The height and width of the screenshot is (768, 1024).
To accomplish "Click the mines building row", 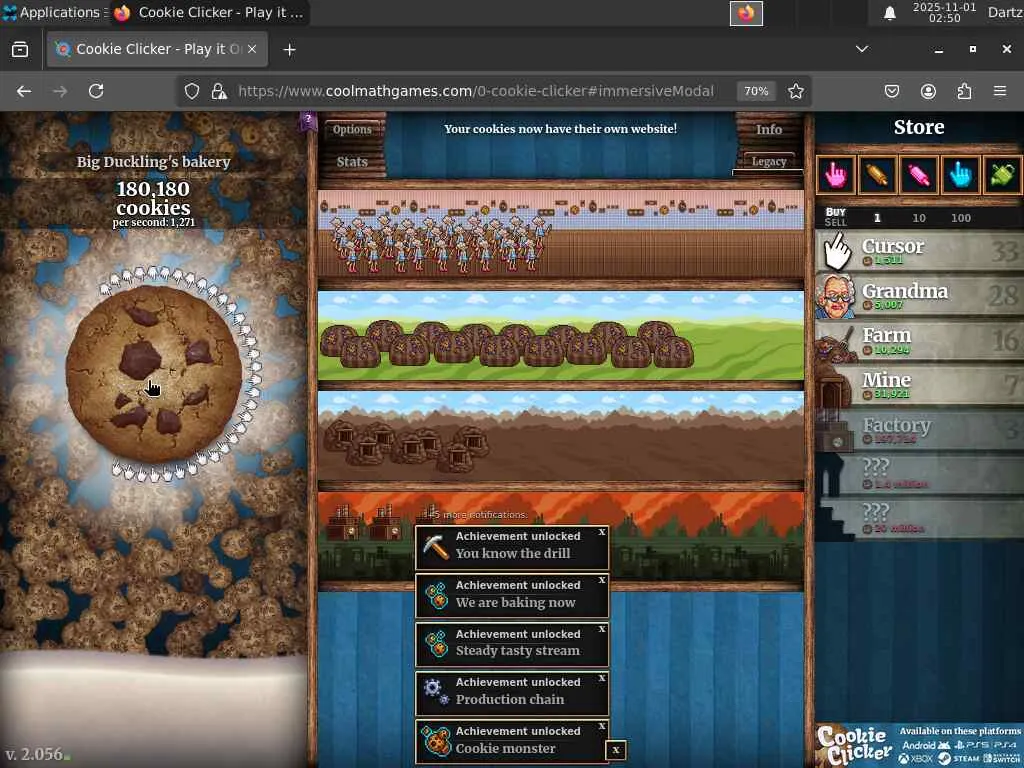I will [x=560, y=436].
